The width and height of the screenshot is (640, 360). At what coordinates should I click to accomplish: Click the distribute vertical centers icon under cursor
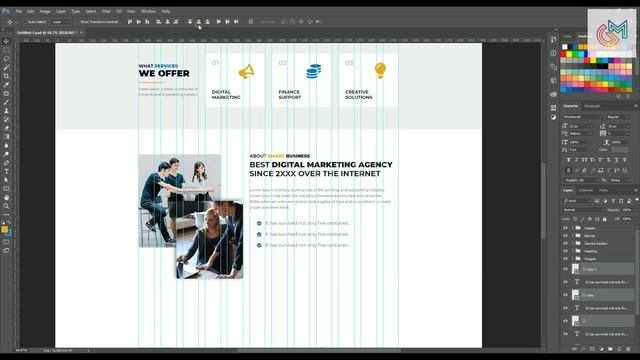coord(198,22)
